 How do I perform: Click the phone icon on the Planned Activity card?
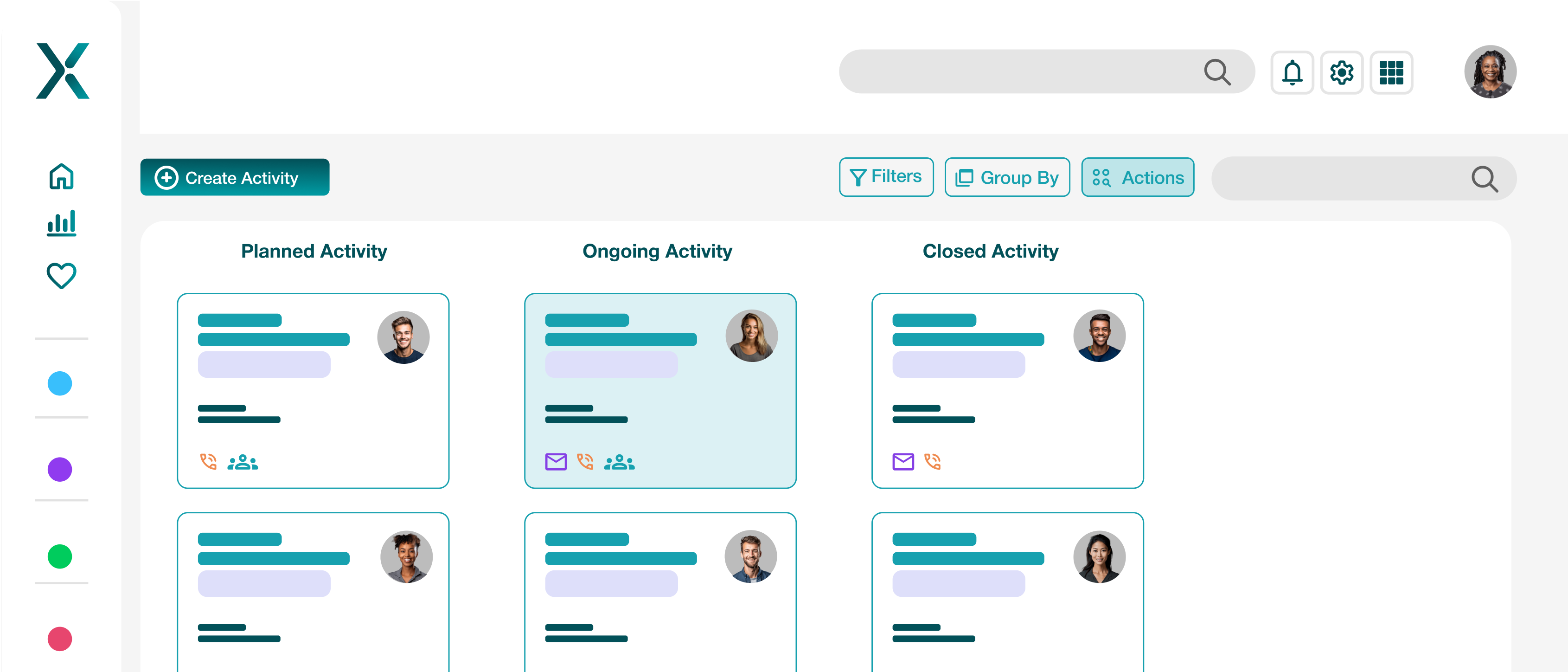coord(208,461)
